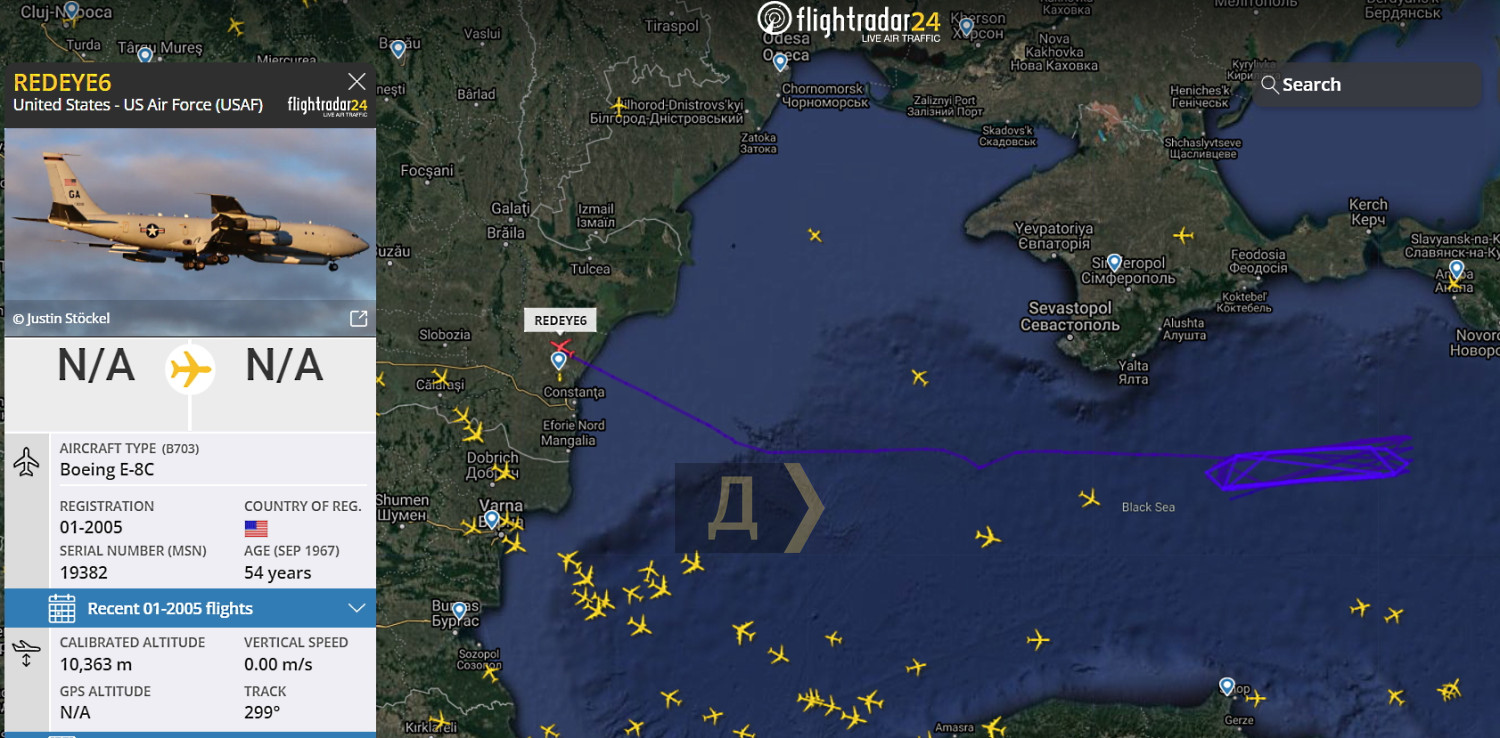The image size is (1500, 738).
Task: Select the Kherson airport pin marker
Action: (966, 27)
